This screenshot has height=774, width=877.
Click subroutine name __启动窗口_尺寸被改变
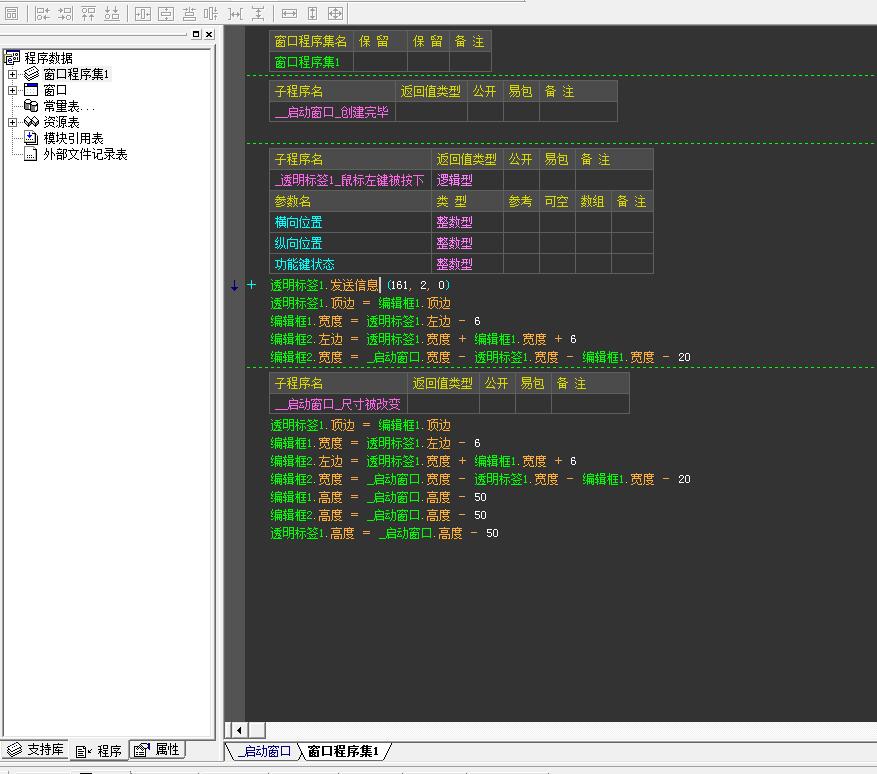[338, 404]
